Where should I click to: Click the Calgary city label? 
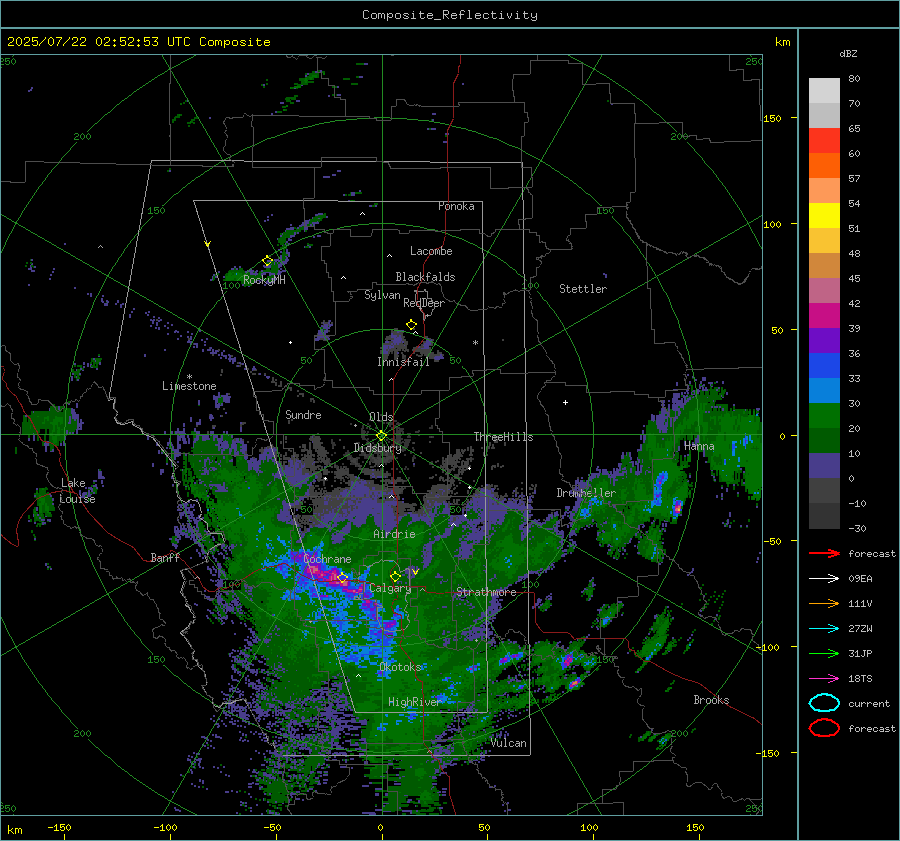390,588
